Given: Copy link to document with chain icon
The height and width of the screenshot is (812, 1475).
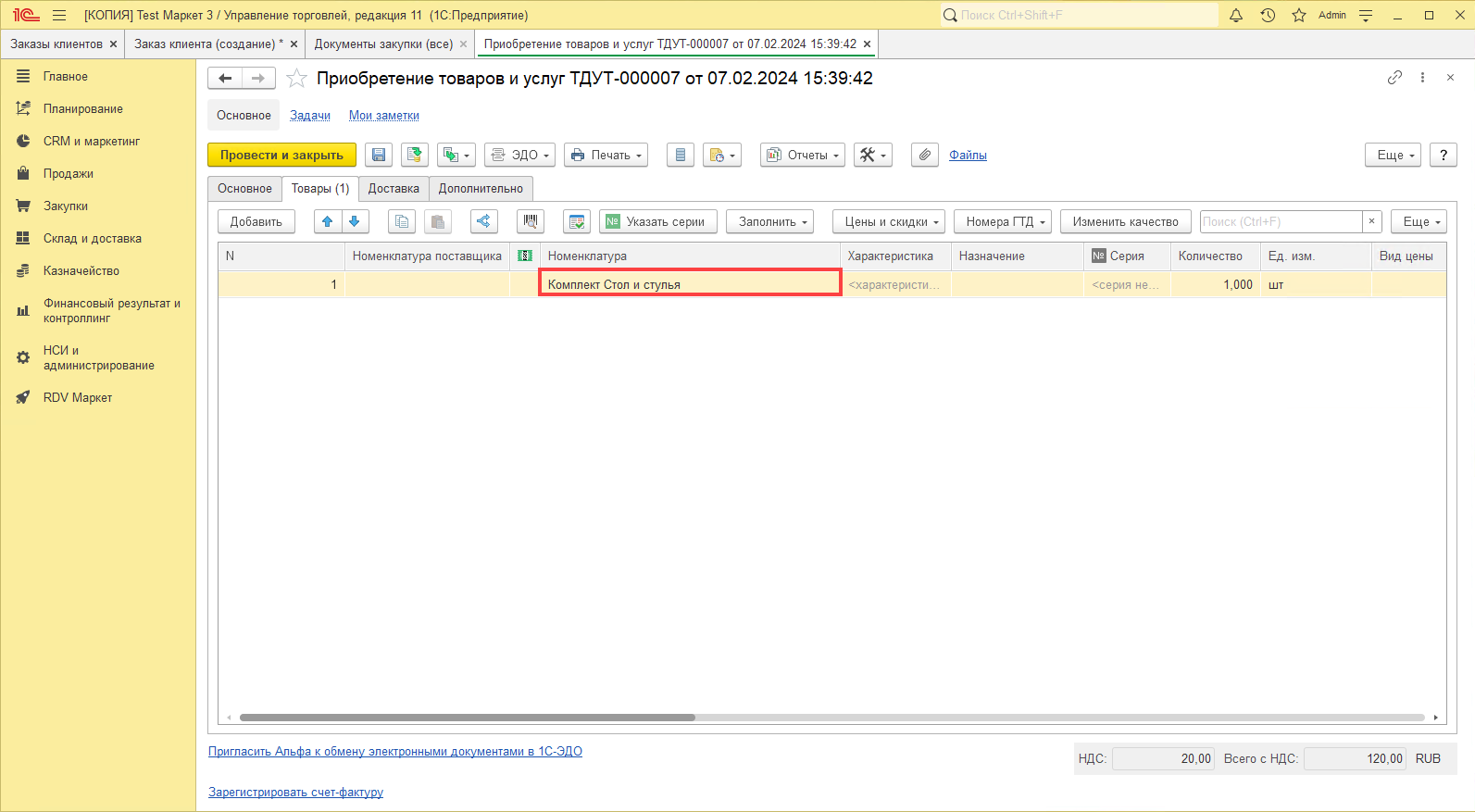Looking at the screenshot, I should [1394, 78].
